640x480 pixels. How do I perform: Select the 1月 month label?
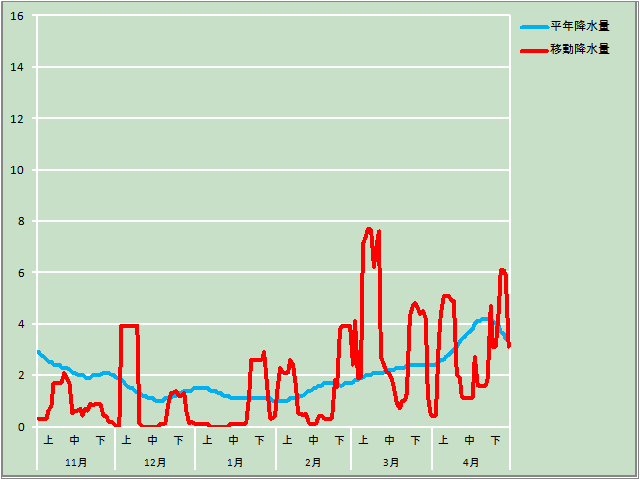click(x=235, y=462)
